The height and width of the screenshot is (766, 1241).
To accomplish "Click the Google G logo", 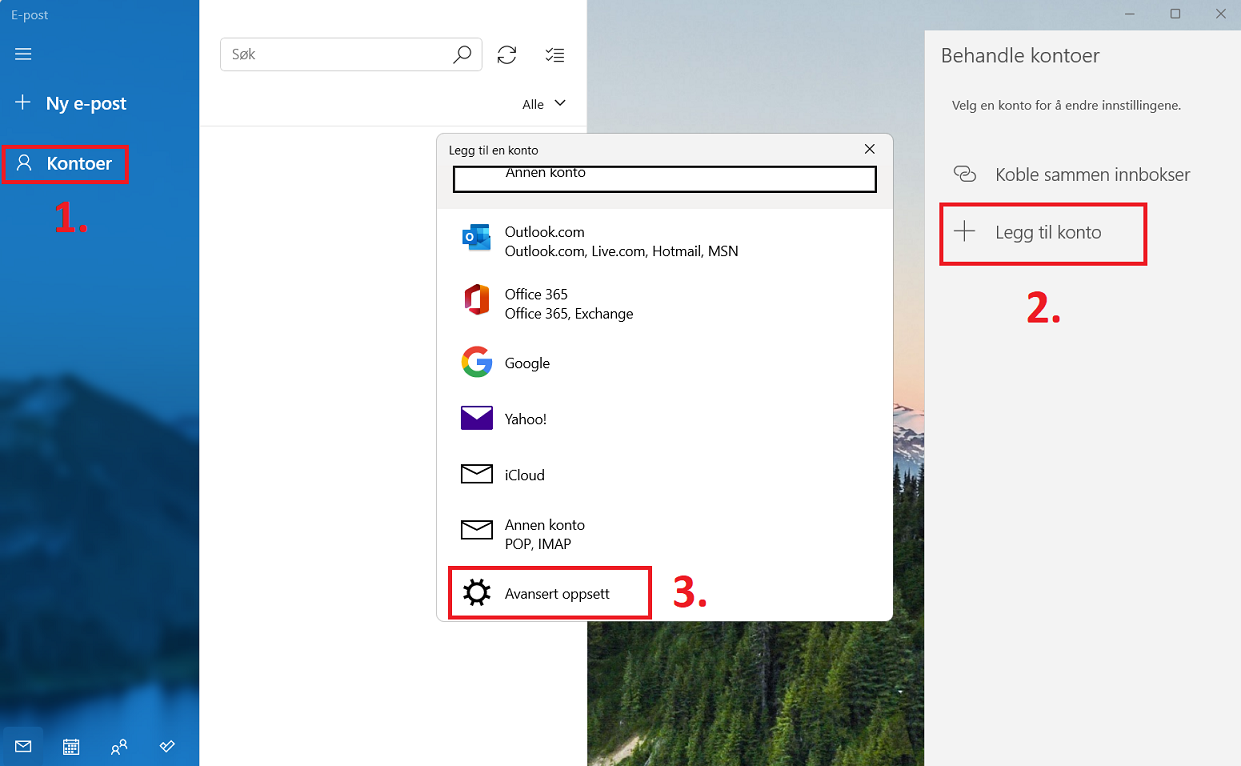I will pos(477,362).
